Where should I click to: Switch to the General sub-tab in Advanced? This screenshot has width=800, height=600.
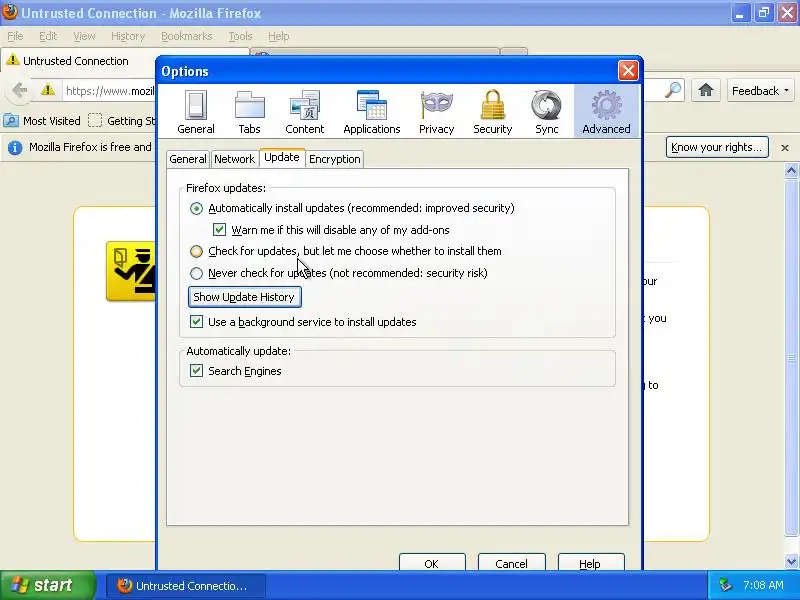(188, 159)
